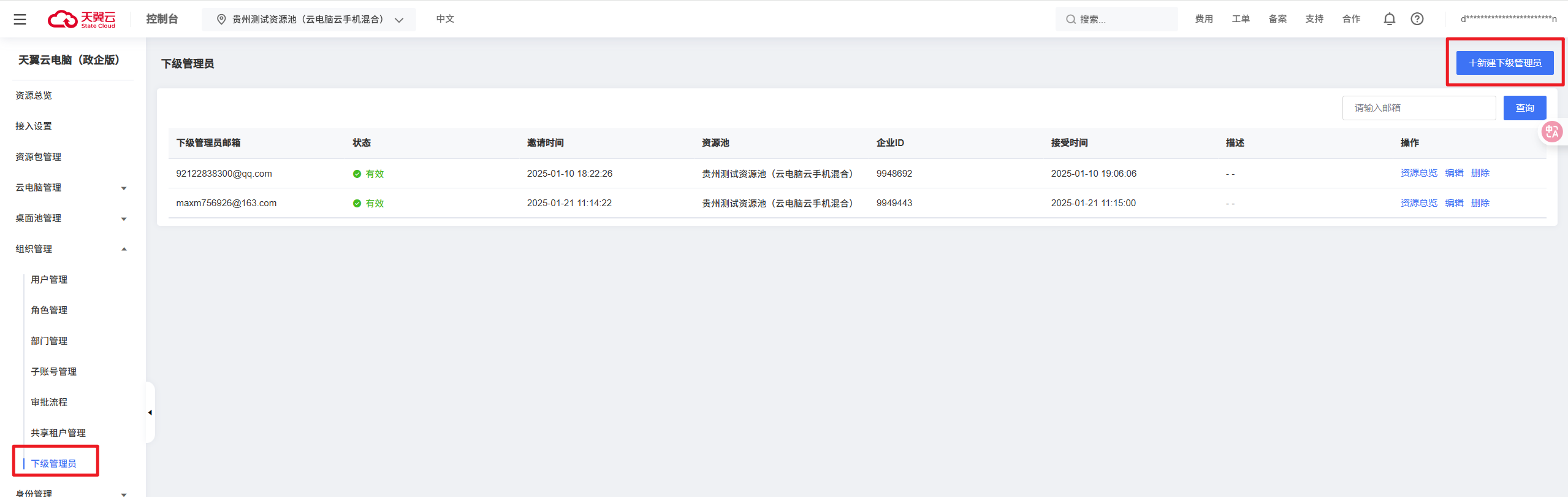Viewport: 1568px width, 497px height.
Task: Open the 工单 top menu
Action: click(x=1241, y=19)
